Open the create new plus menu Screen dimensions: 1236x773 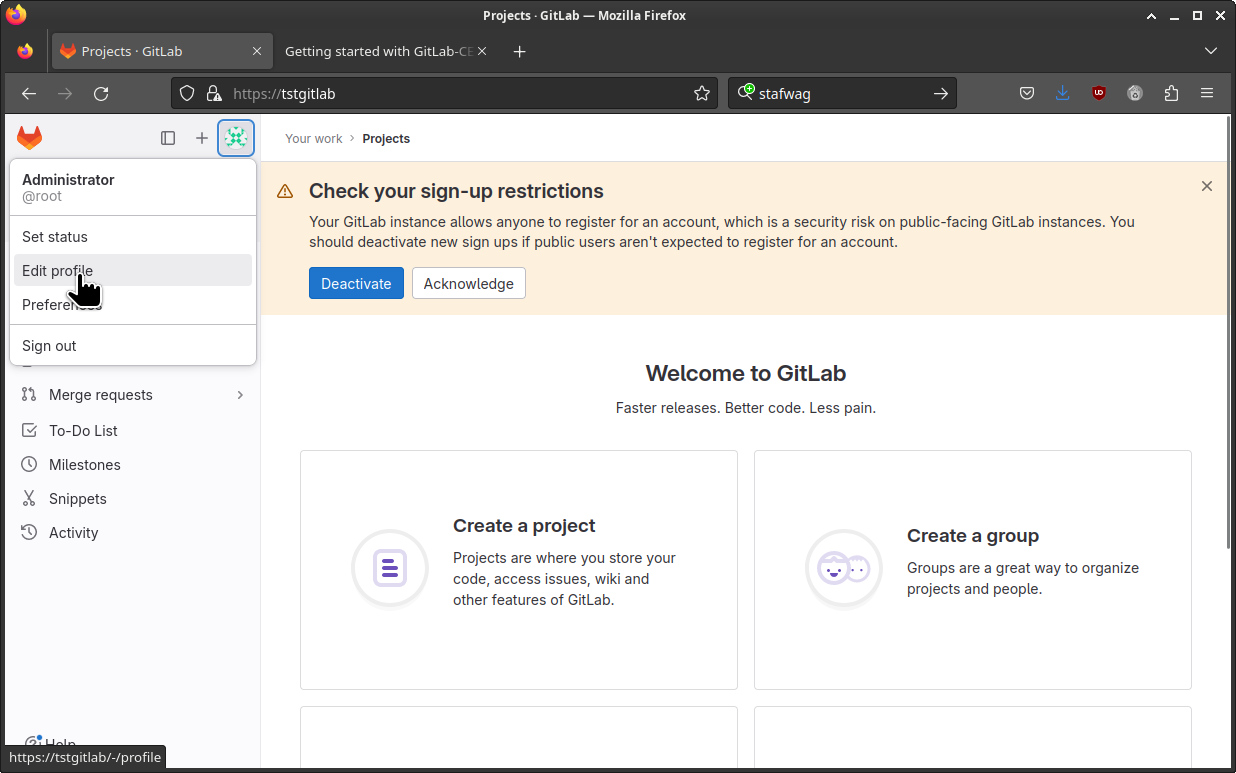tap(202, 138)
